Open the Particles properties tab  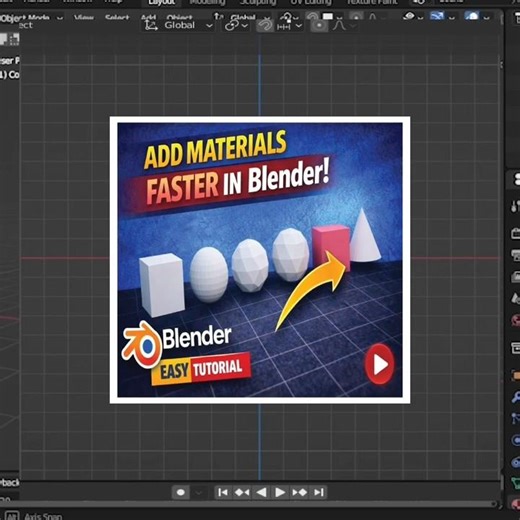point(515,418)
